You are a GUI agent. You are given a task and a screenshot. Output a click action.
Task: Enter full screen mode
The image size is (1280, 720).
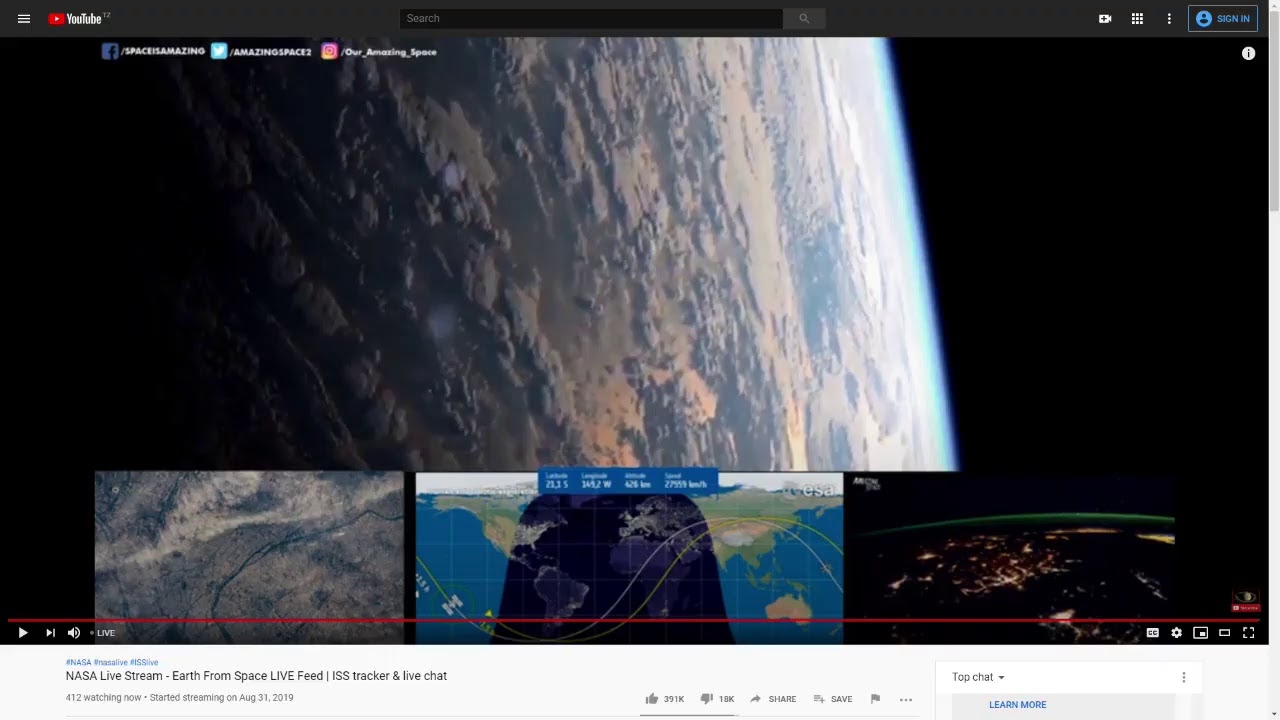[x=1248, y=633]
